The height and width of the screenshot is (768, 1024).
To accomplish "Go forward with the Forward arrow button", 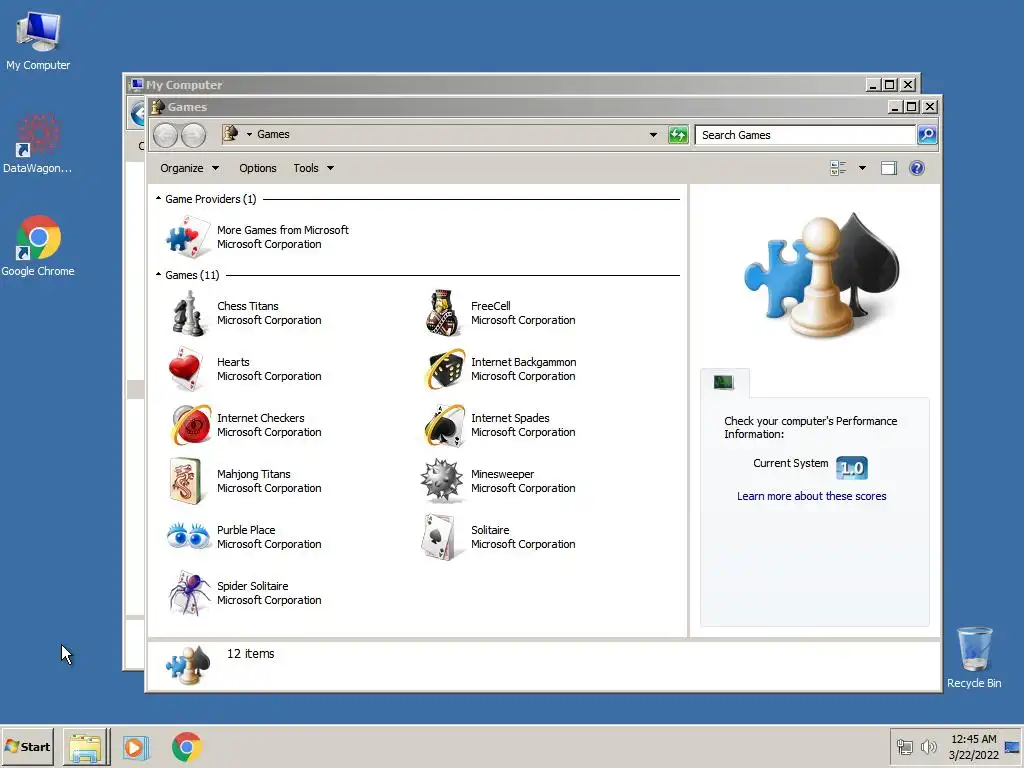I will (193, 135).
